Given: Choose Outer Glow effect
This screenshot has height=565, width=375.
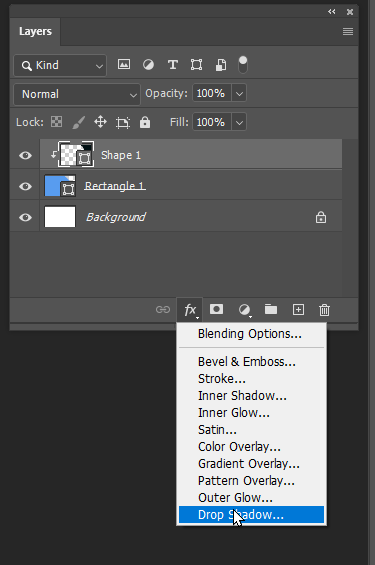Looking at the screenshot, I should [235, 497].
